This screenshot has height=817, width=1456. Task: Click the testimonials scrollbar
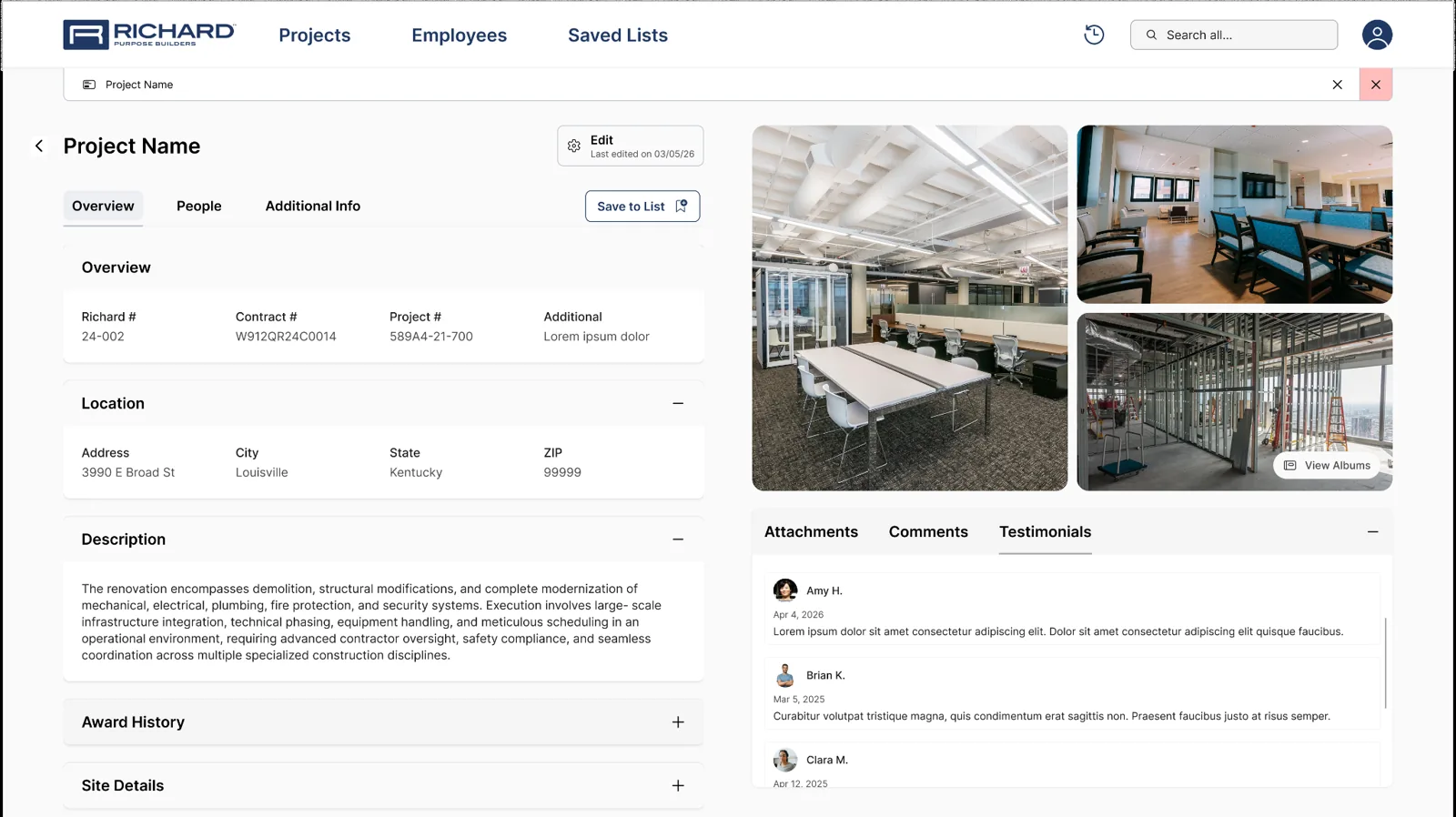[x=1385, y=662]
